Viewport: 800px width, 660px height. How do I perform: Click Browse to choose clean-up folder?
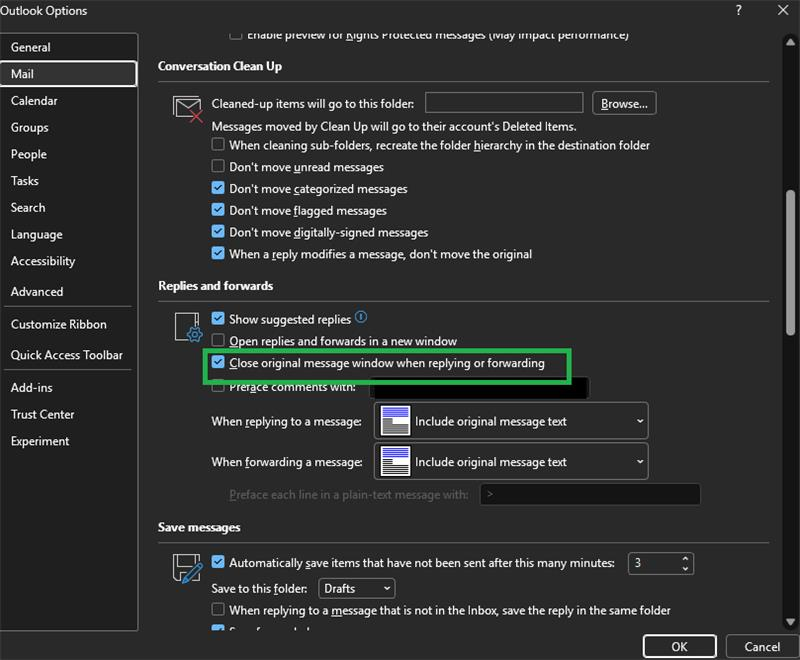point(624,104)
